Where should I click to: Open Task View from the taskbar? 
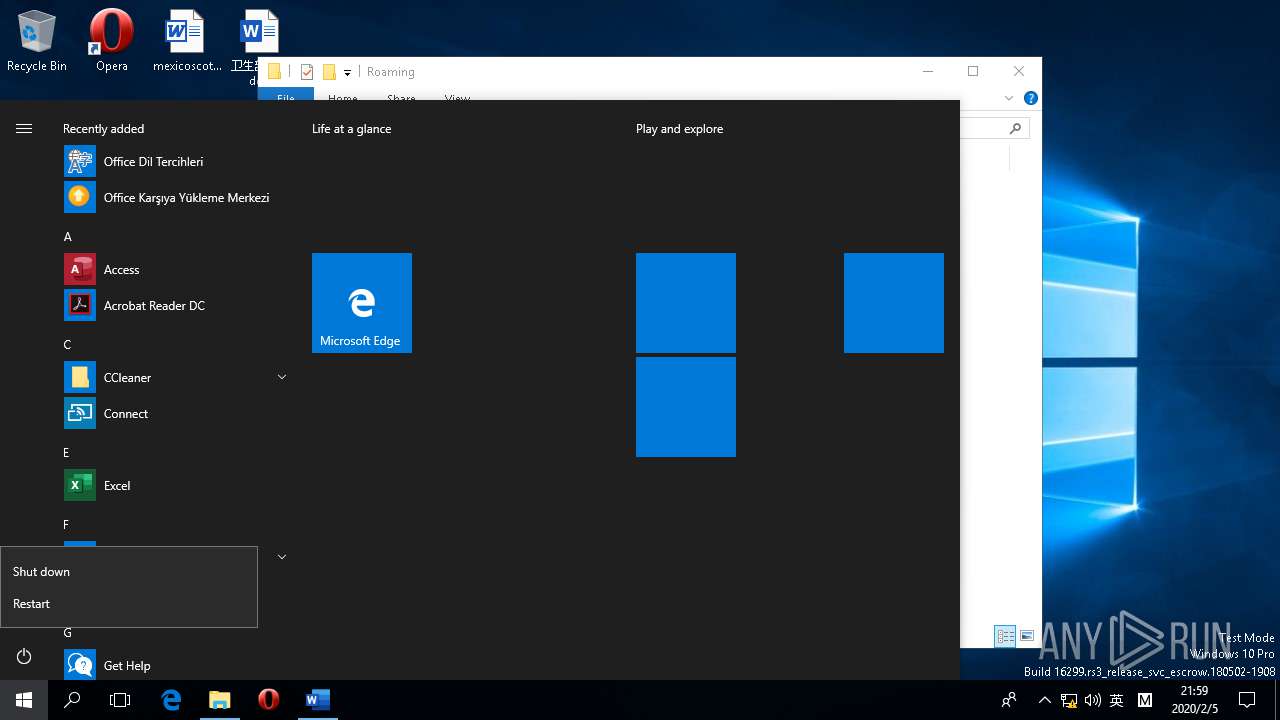(x=120, y=700)
